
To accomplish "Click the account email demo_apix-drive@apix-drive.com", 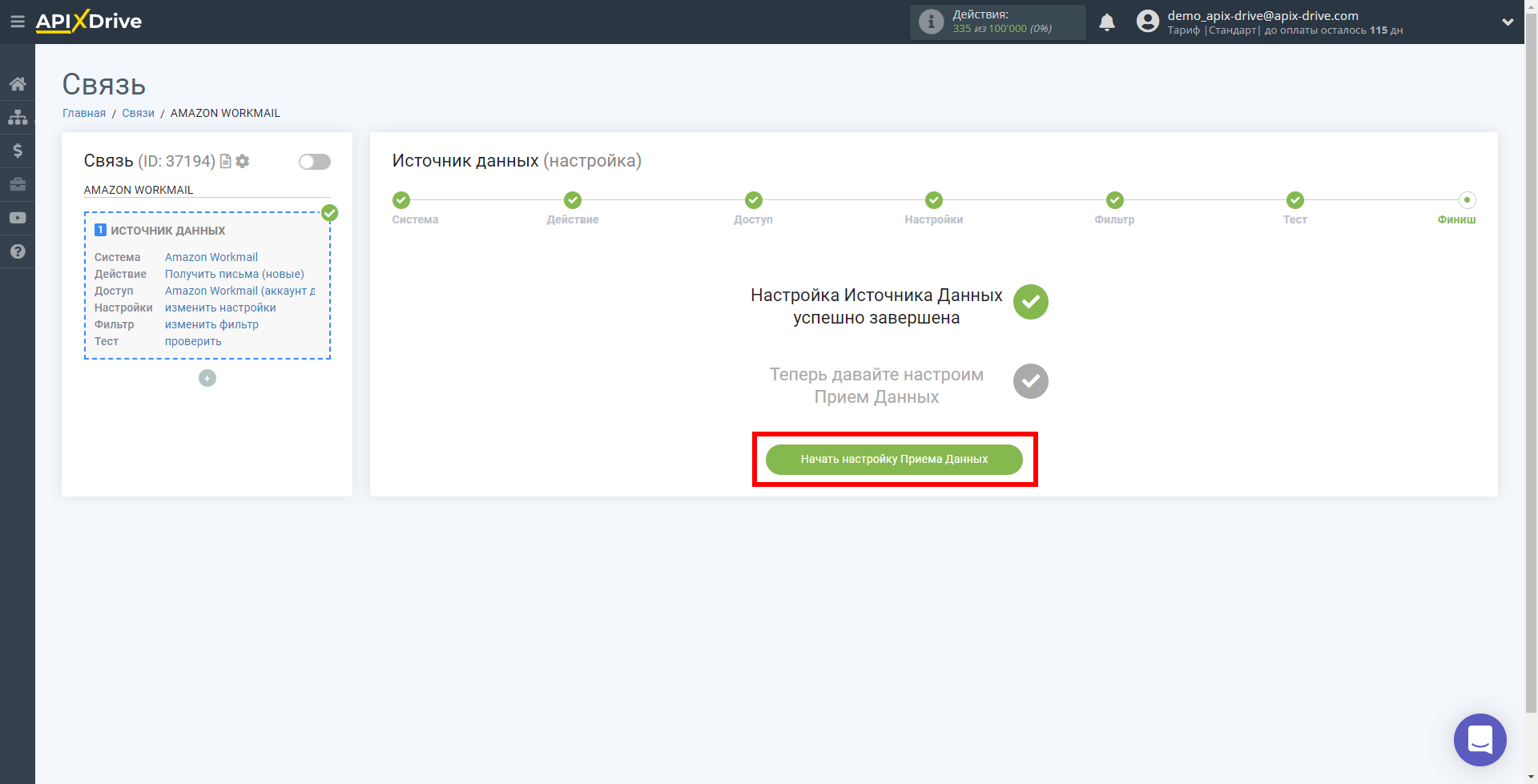I will (x=1262, y=15).
